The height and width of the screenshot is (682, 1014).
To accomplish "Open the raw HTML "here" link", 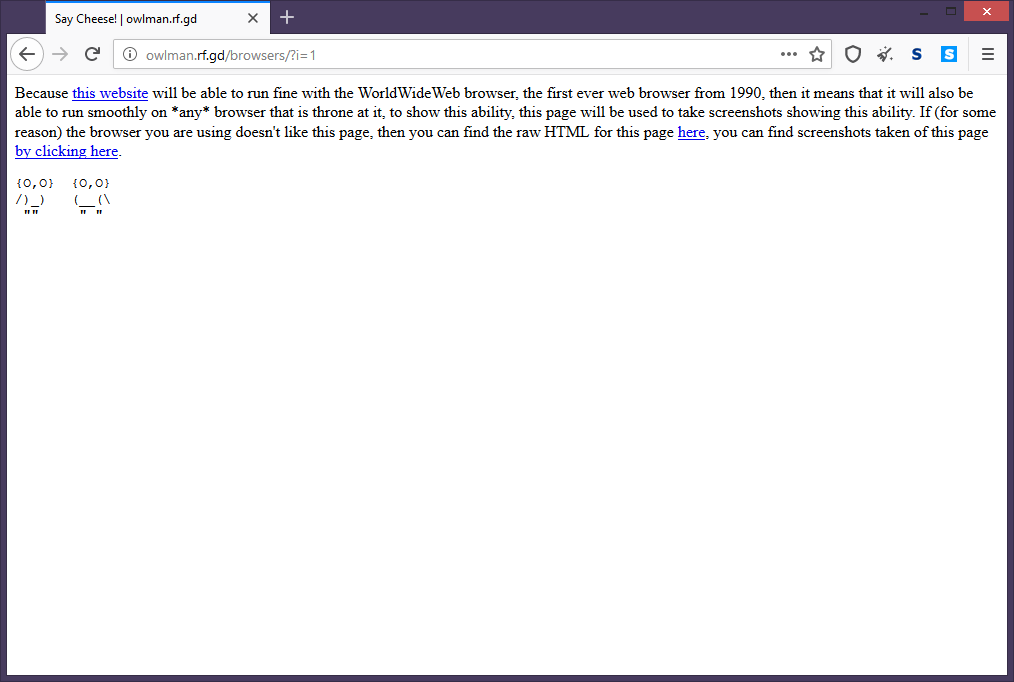I will coord(691,133).
